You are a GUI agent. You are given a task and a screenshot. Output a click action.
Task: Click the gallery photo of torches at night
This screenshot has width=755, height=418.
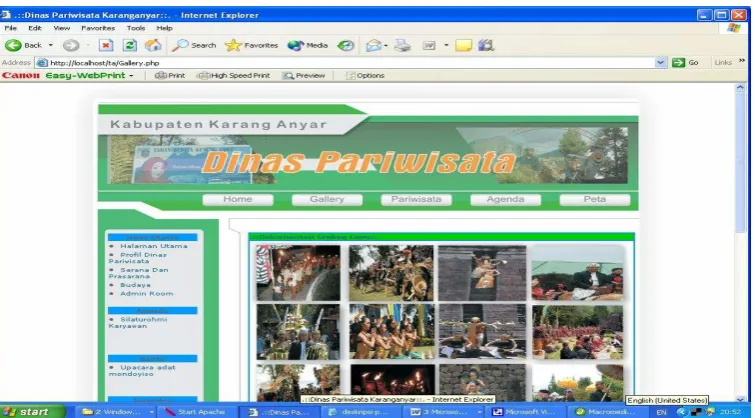pos(392,383)
